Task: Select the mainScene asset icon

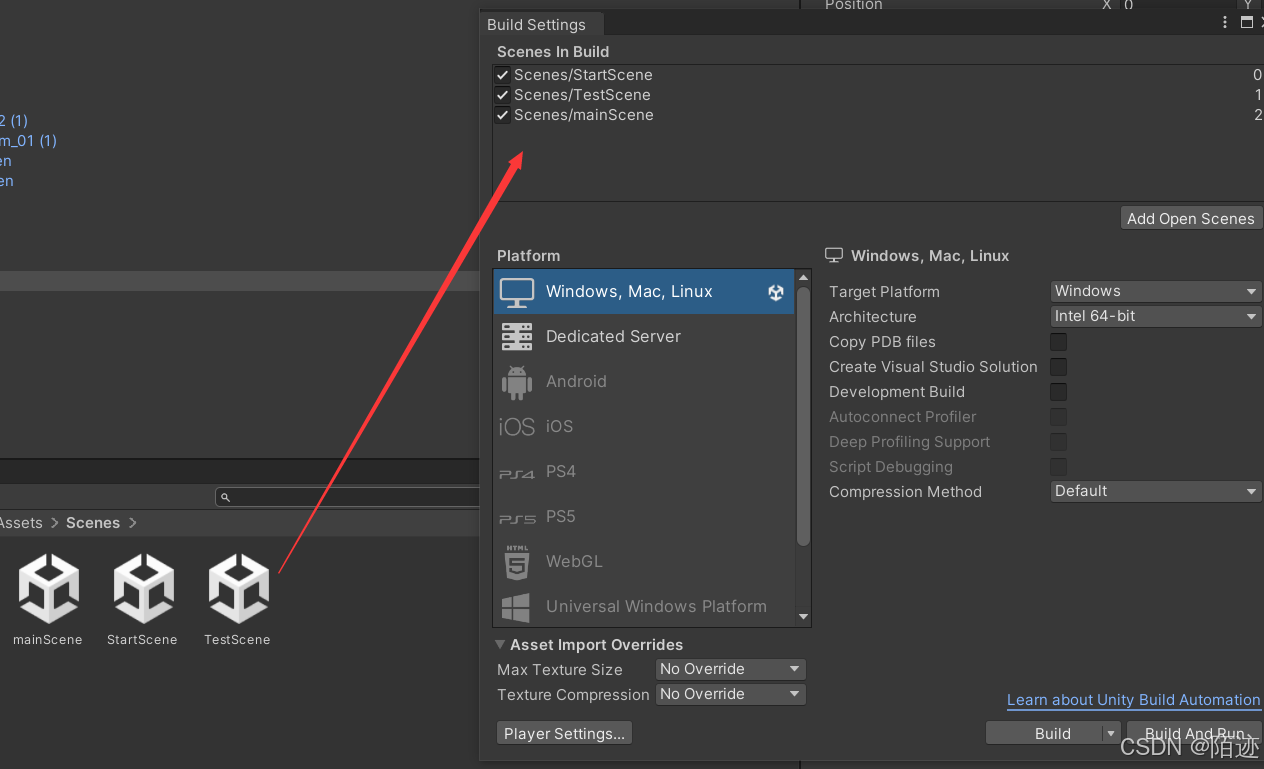Action: [x=49, y=588]
